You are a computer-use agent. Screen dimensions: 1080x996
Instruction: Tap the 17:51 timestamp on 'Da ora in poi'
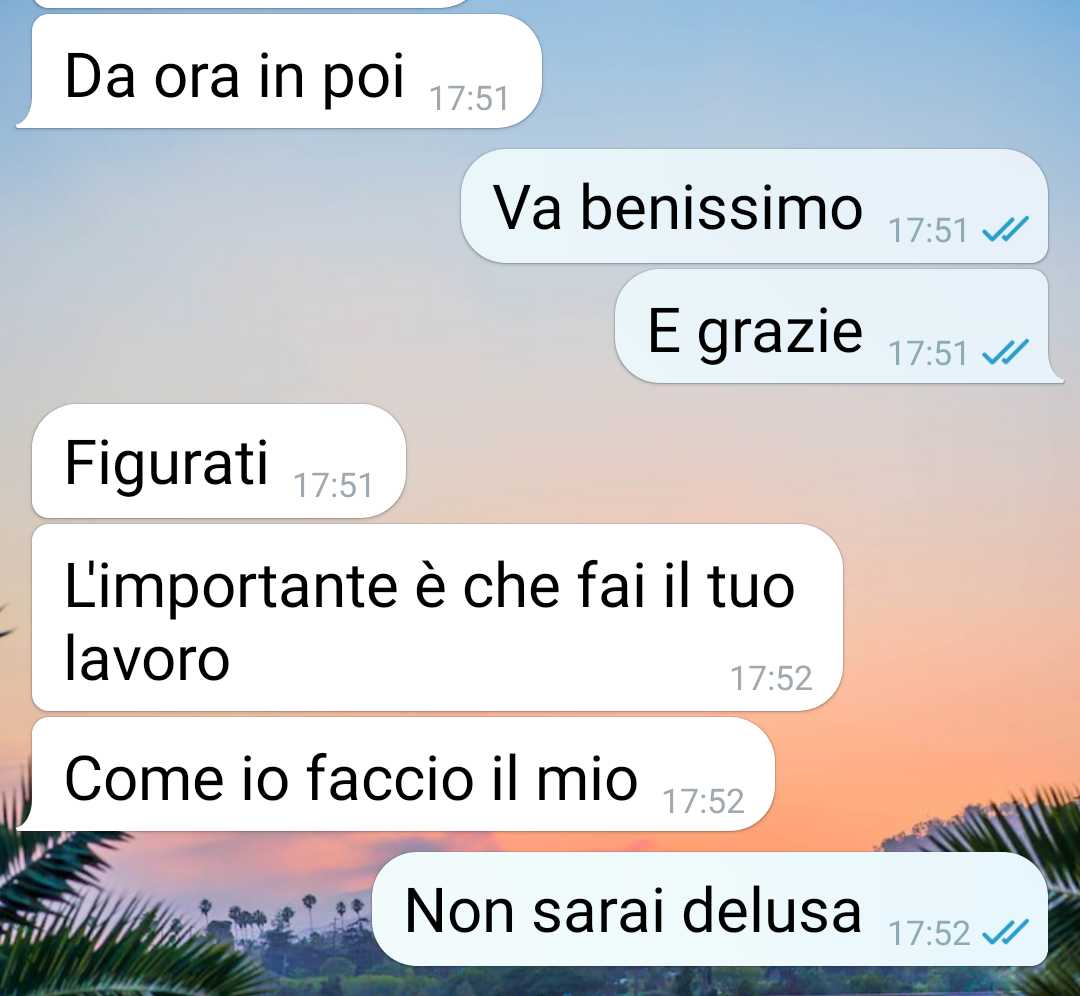469,98
